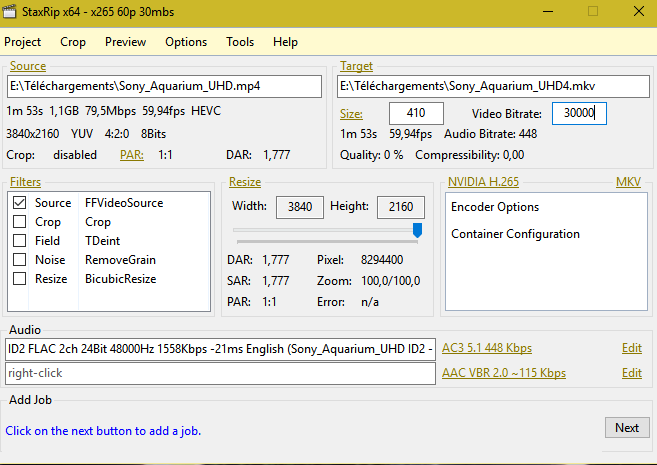Click the second audio field showing right-click
657x465 pixels.
(x=220, y=373)
